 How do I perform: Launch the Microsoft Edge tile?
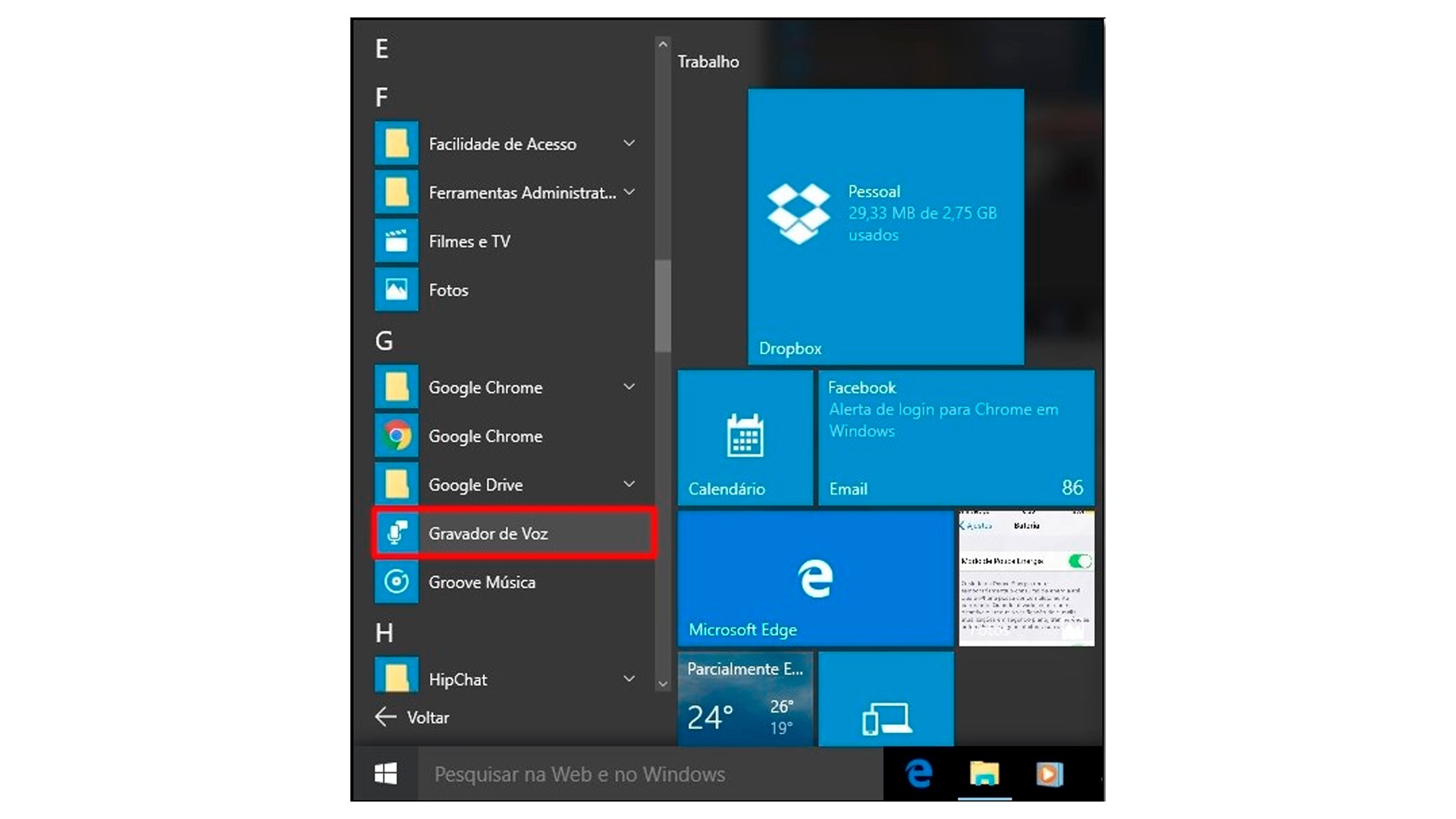point(815,579)
